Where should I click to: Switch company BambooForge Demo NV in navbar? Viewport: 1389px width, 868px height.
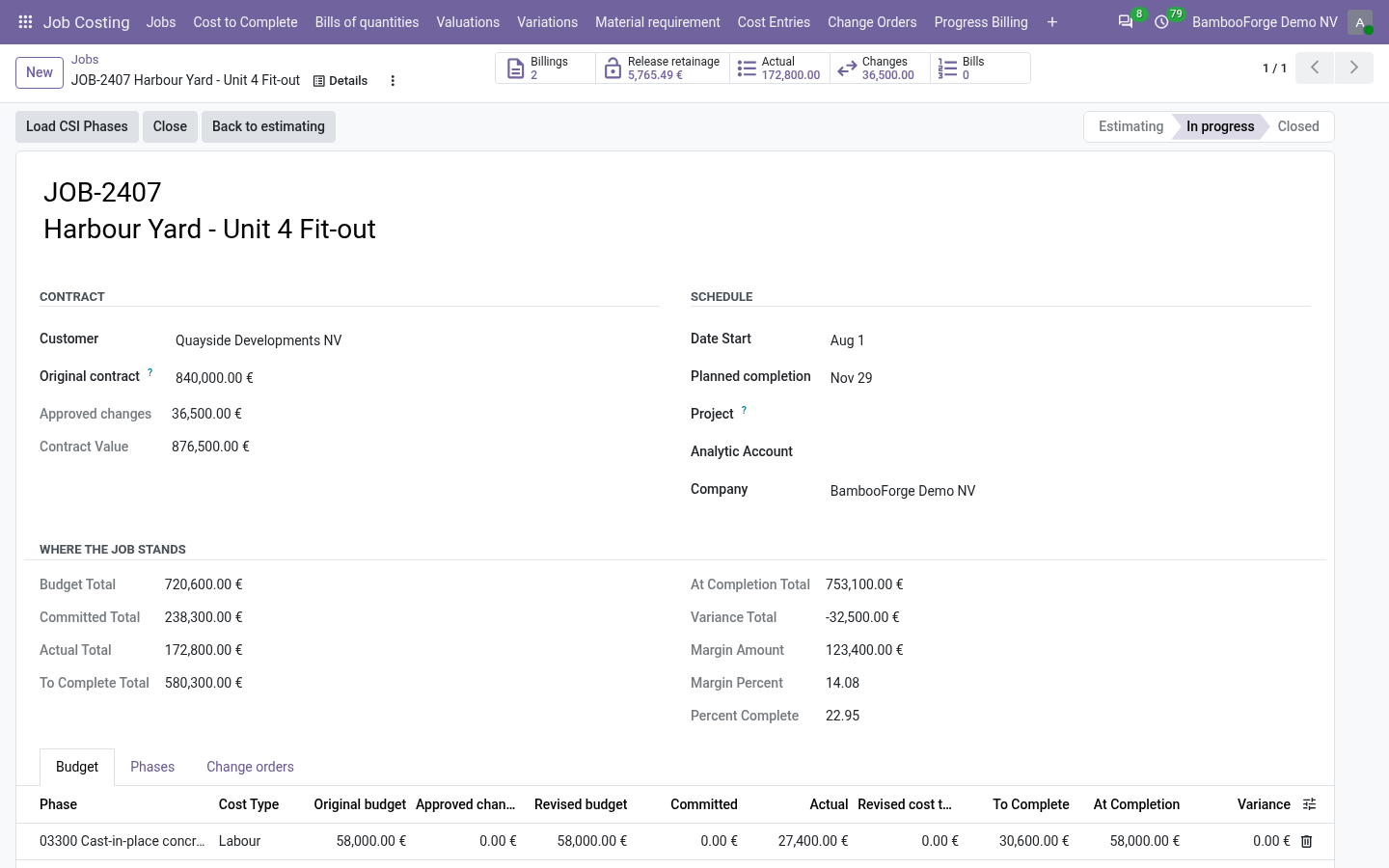tap(1265, 22)
